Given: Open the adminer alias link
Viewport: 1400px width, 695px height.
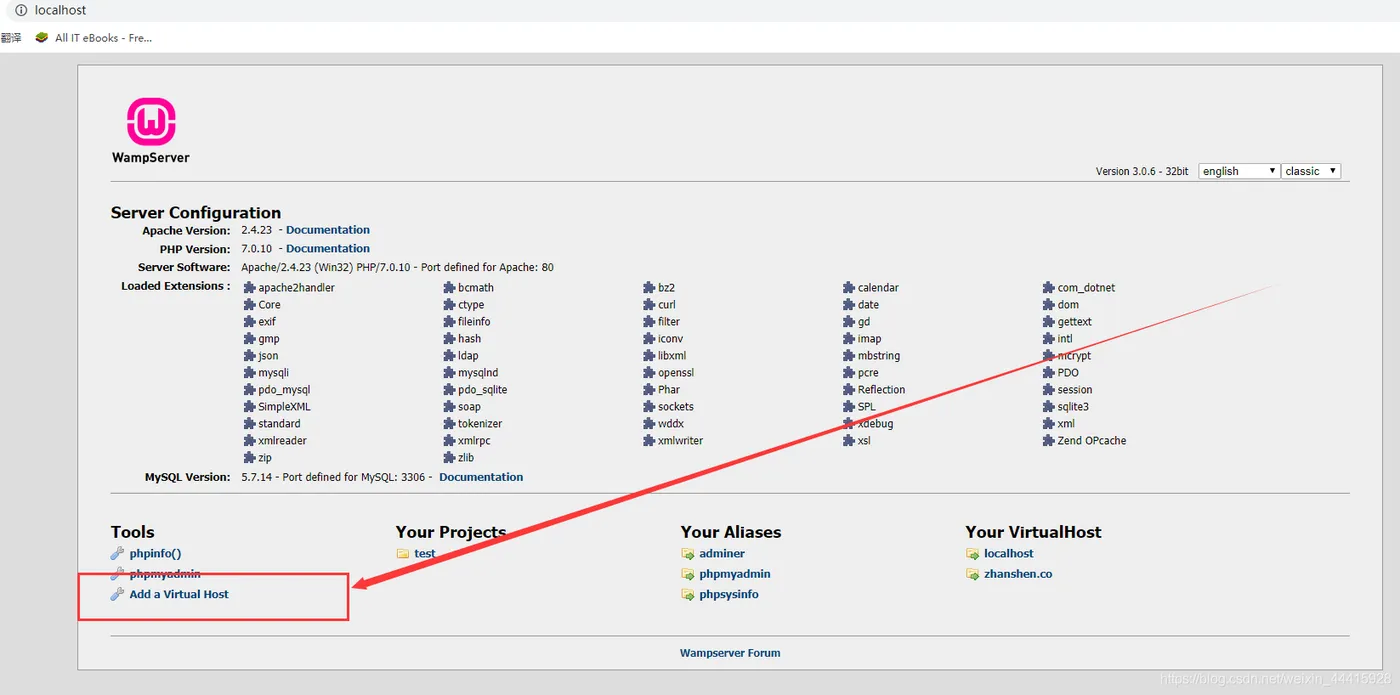Looking at the screenshot, I should (x=722, y=554).
